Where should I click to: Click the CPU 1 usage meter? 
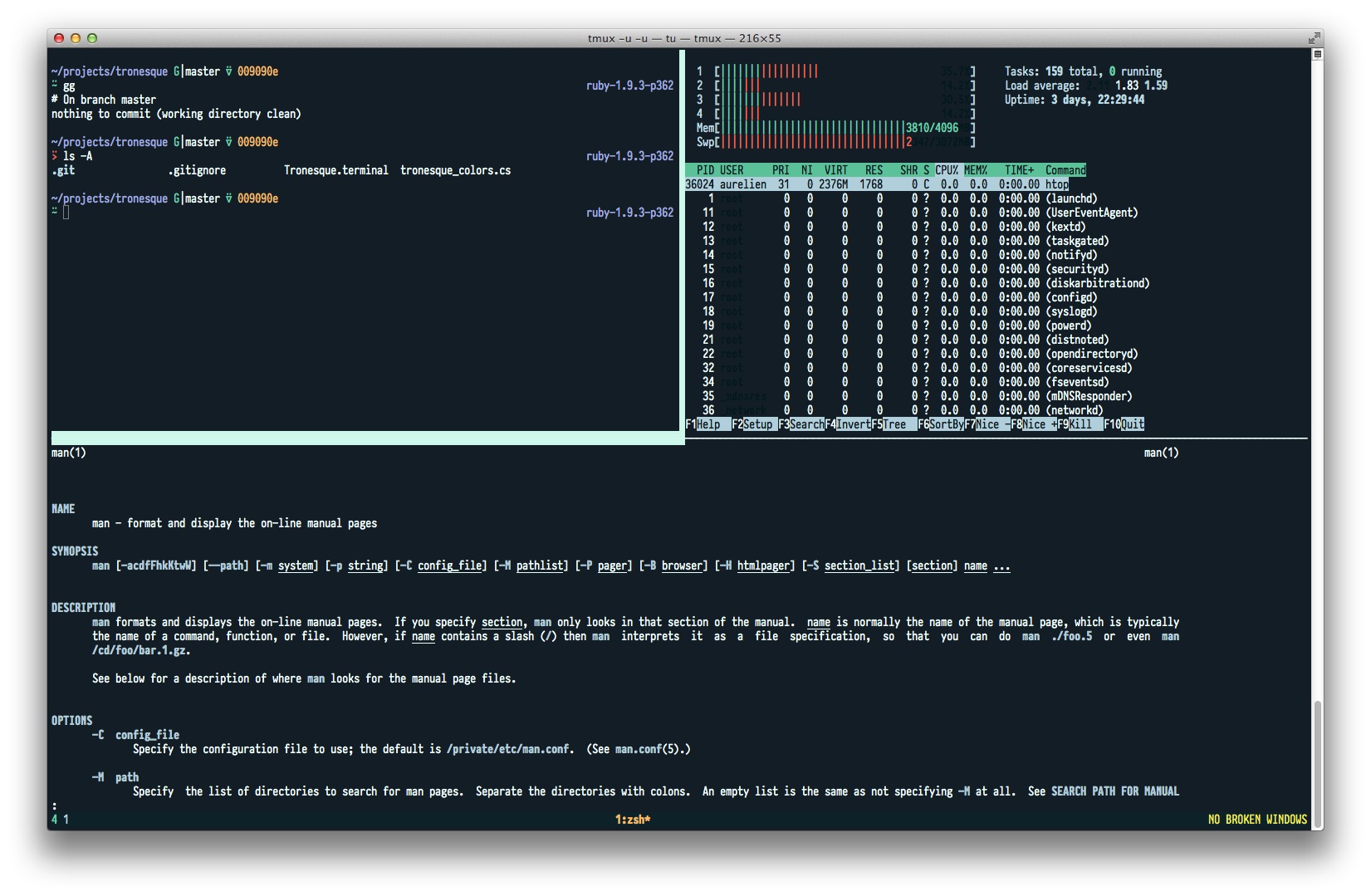[x=836, y=71]
